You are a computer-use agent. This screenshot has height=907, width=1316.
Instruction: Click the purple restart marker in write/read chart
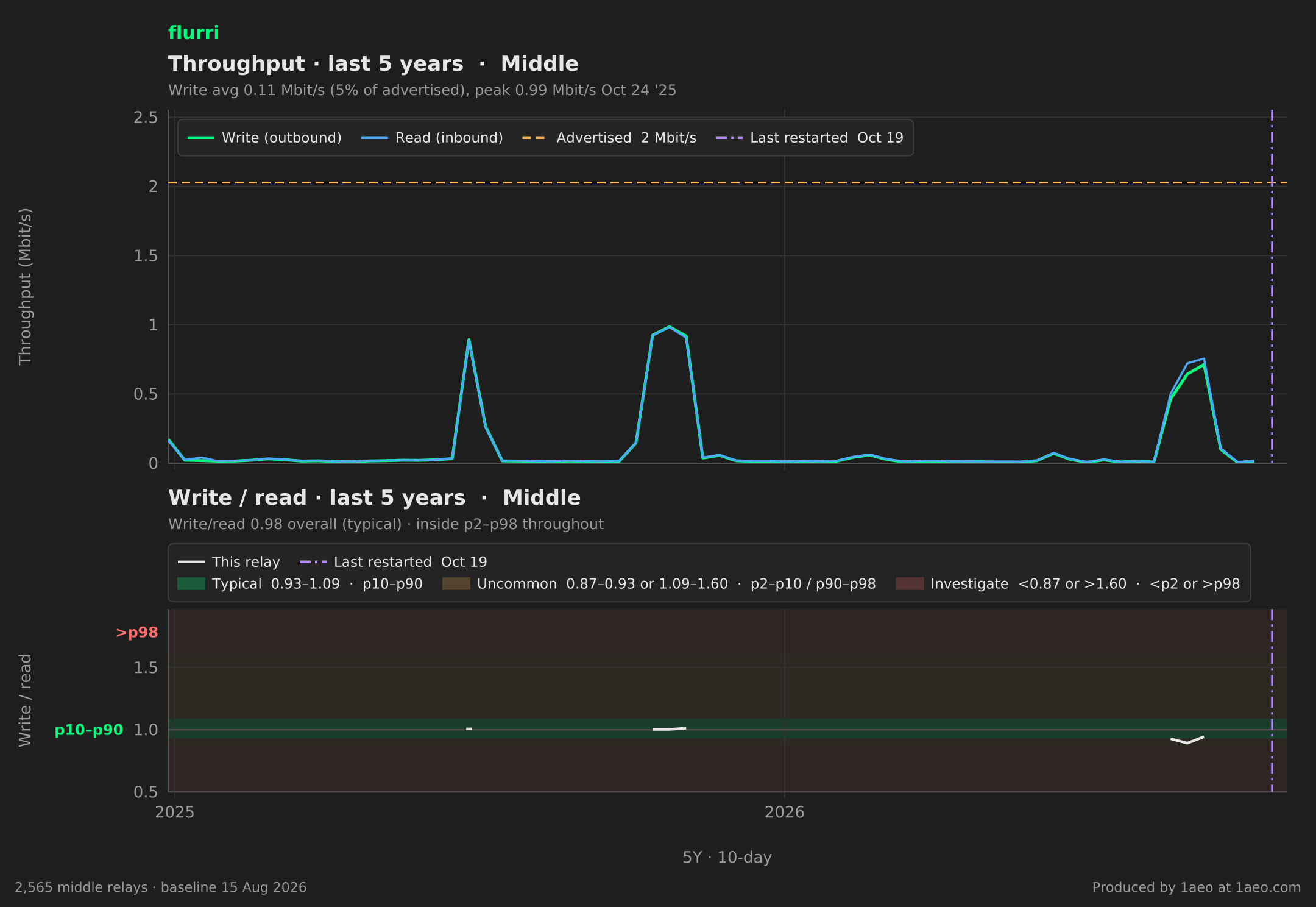click(x=1272, y=700)
